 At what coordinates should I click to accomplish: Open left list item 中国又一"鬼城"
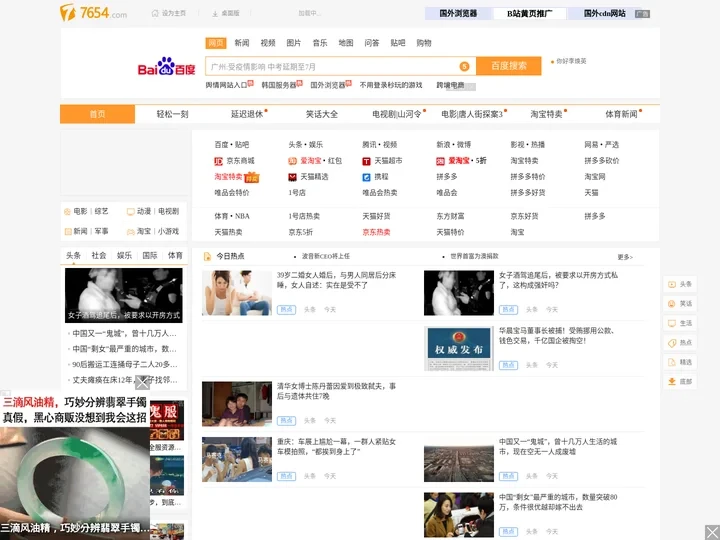click(x=124, y=333)
